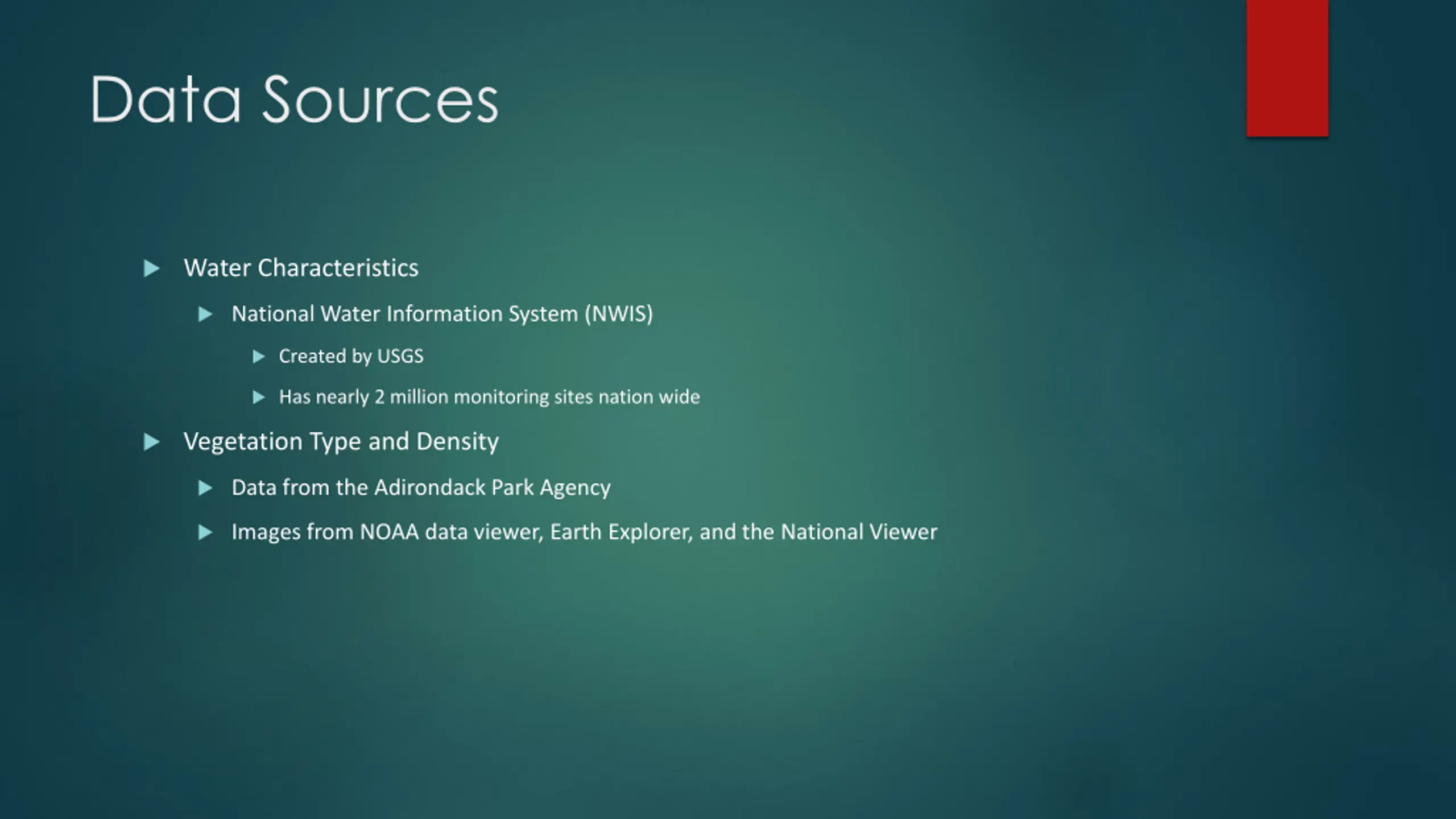
Task: Click 'National Water Information System (NWIS)' line
Action: pos(442,314)
